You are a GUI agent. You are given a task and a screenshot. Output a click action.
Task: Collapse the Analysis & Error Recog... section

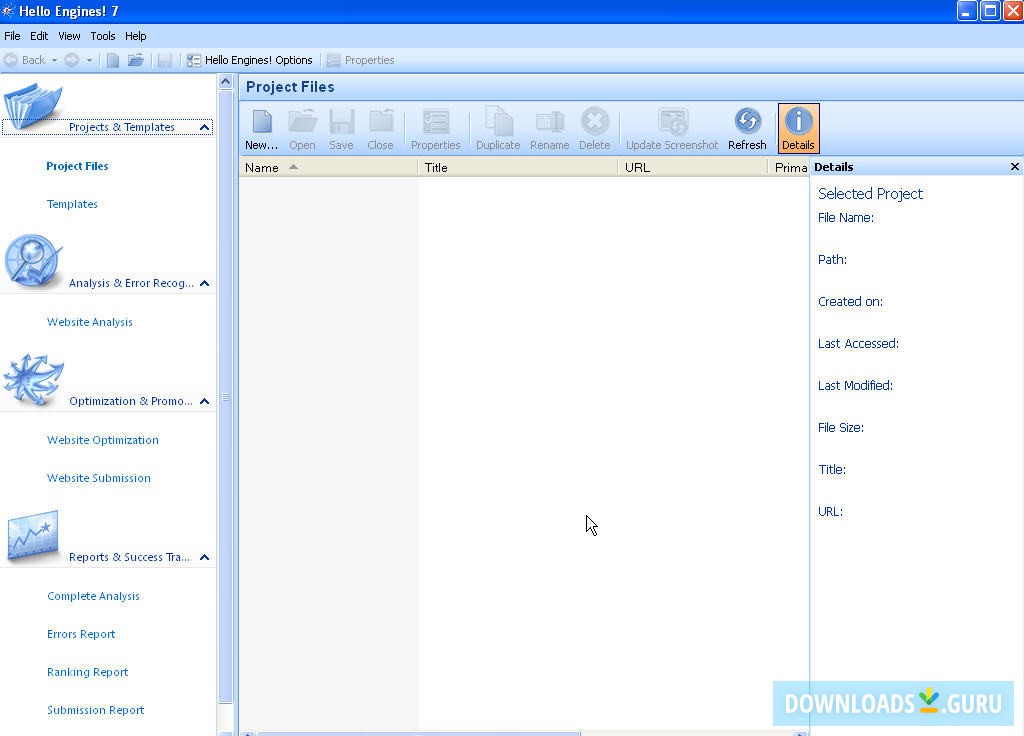coord(204,283)
